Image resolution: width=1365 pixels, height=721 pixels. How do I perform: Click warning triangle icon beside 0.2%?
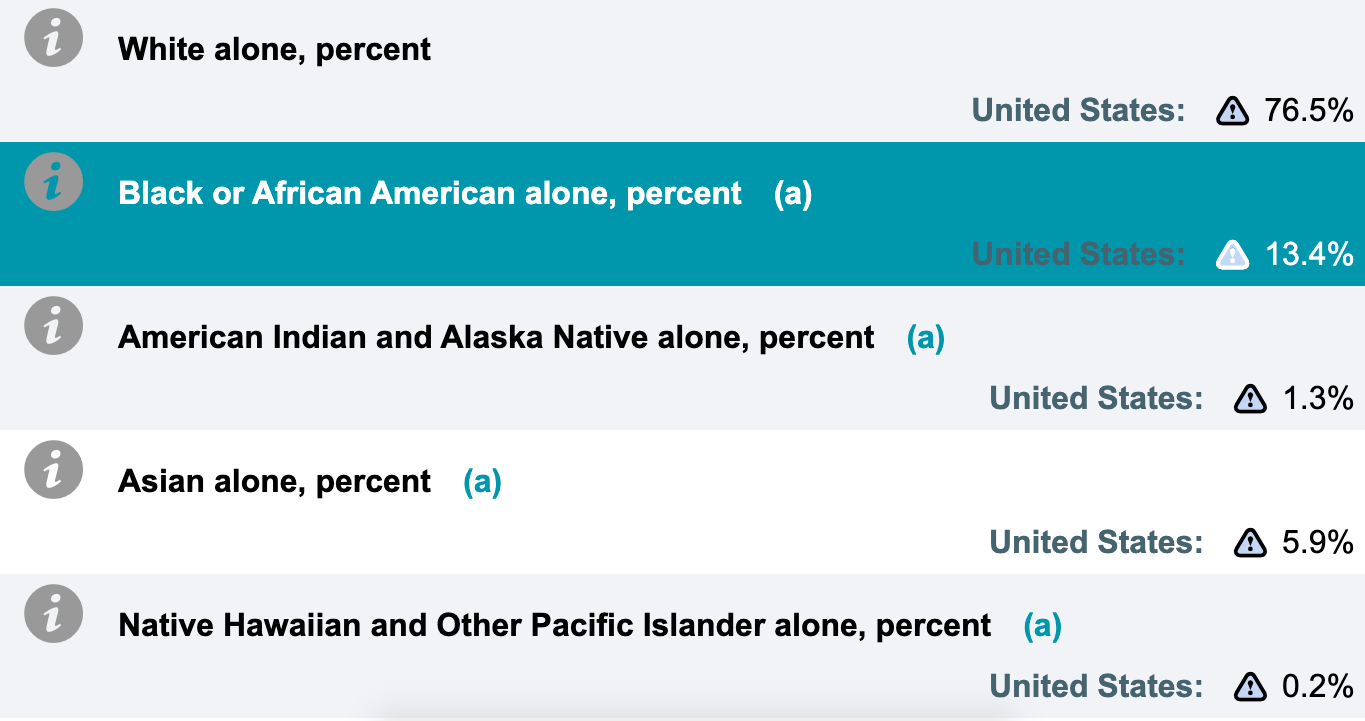coord(1250,687)
